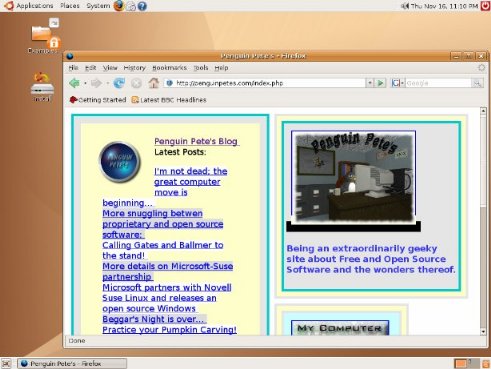Click the green Go button beside address bar
The image size is (491, 369).
pyautogui.click(x=381, y=83)
